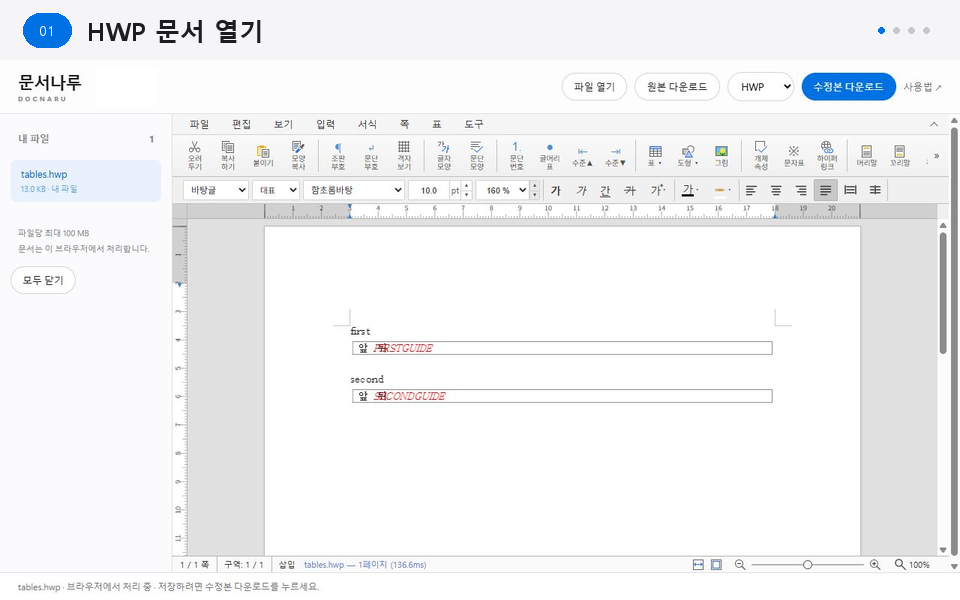Open the 파일 menu

[x=199, y=124]
